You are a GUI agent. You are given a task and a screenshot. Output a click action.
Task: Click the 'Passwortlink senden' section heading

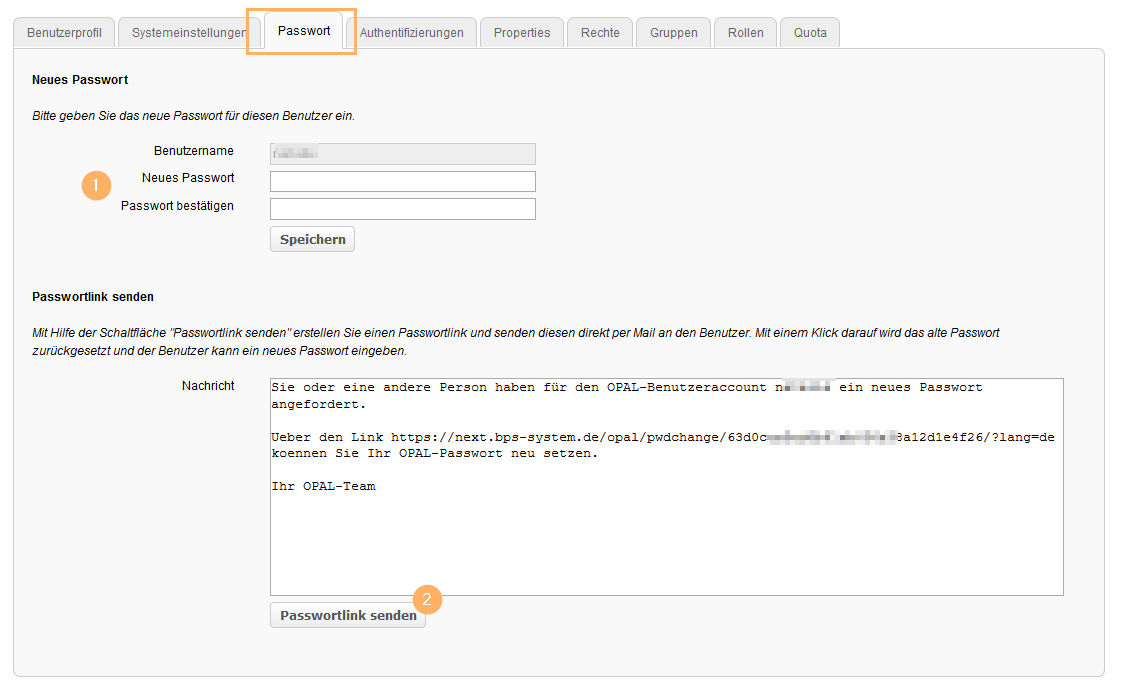[x=93, y=297]
